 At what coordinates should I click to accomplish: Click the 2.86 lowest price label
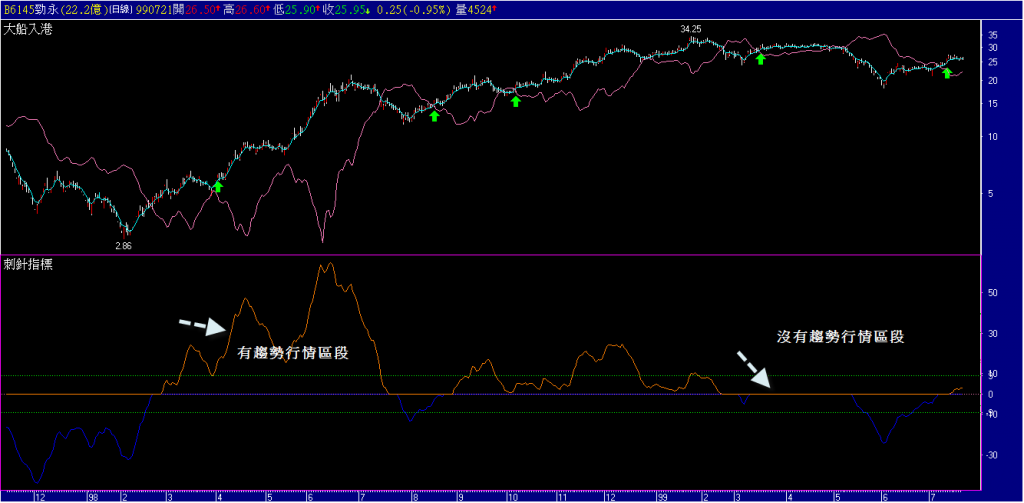[x=123, y=246]
